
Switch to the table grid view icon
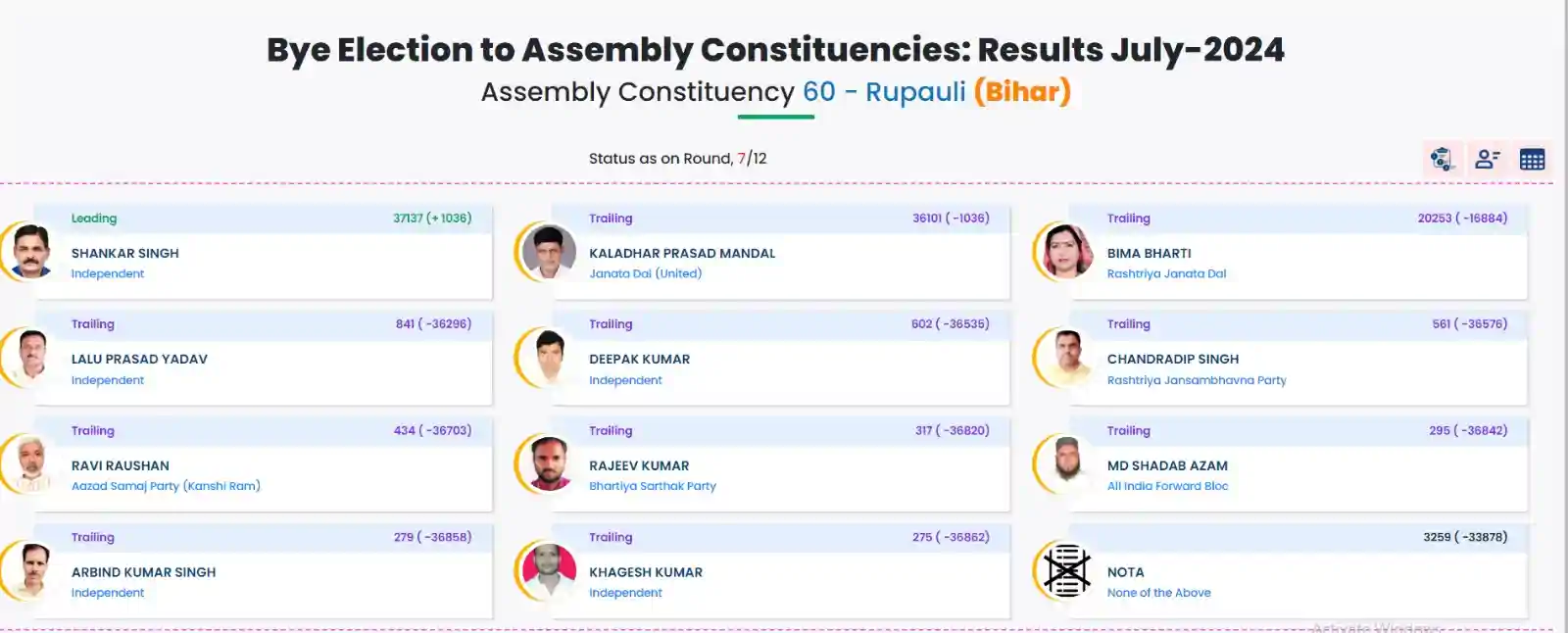(1533, 159)
